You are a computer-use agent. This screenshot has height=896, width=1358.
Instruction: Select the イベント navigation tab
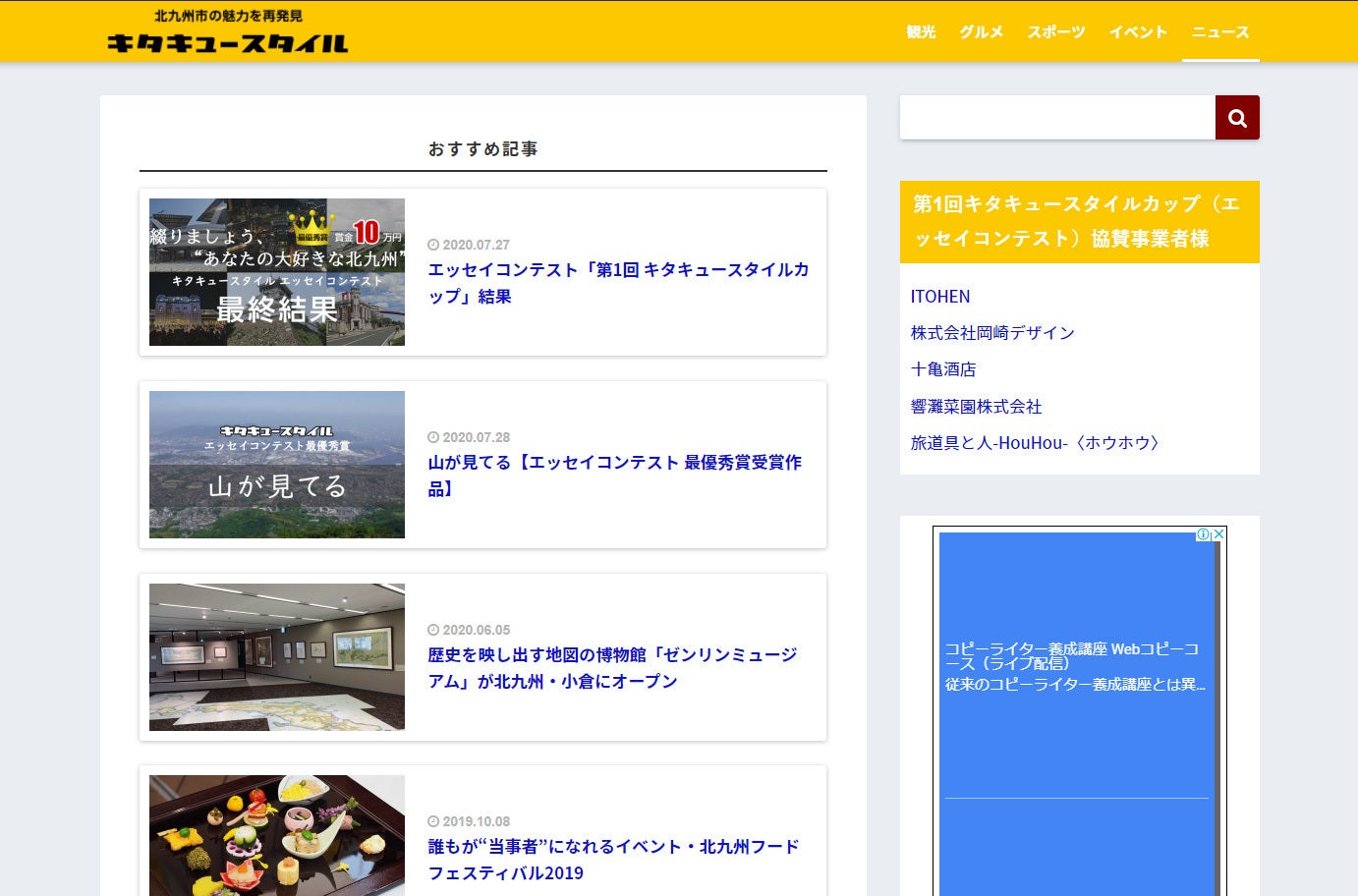coord(1138,32)
